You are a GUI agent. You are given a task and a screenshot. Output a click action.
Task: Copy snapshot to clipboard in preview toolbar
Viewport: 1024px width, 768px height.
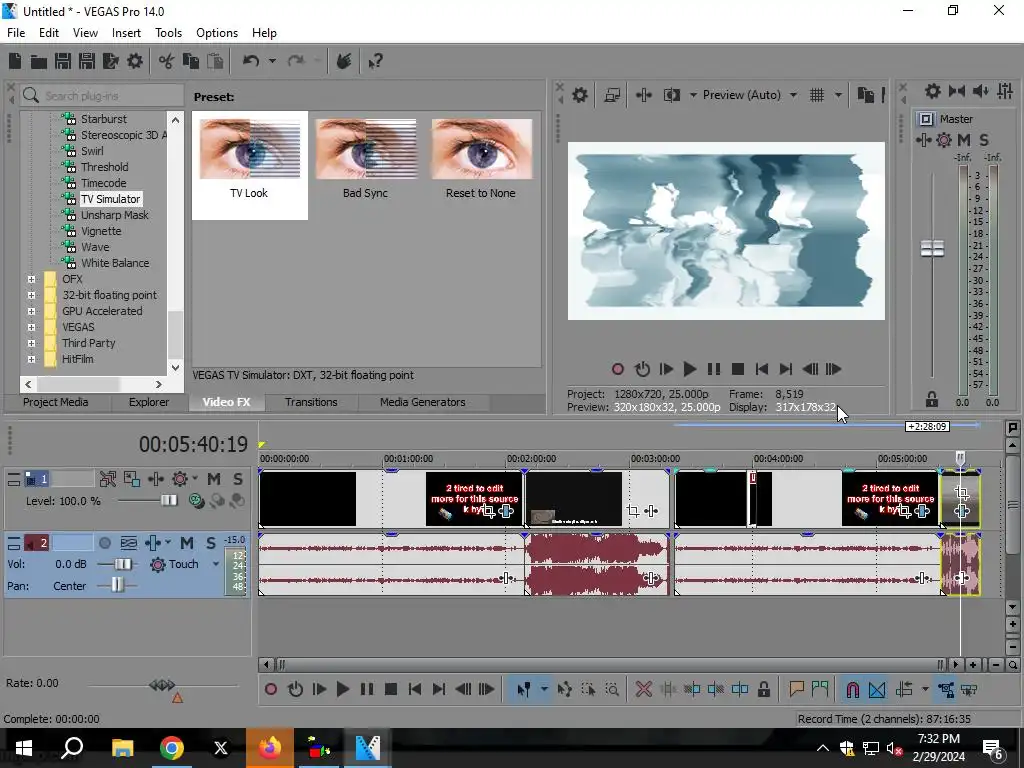[866, 95]
